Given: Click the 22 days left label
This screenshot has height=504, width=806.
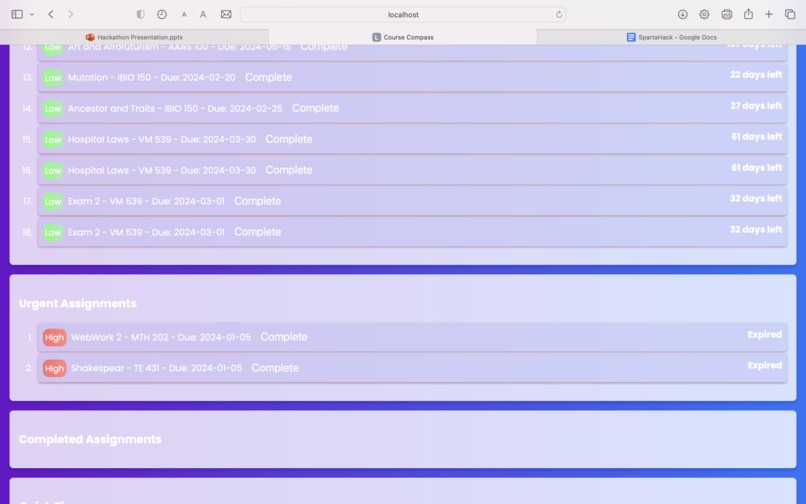Looking at the screenshot, I should click(756, 75).
